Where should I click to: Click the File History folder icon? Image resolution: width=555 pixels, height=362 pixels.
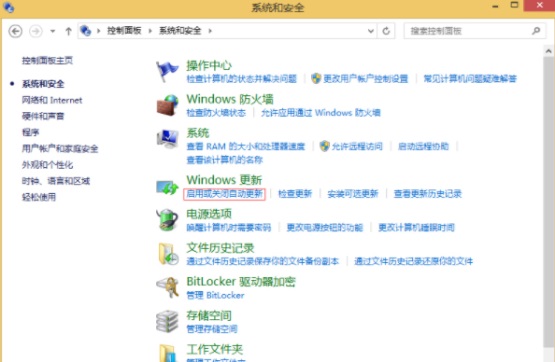167,254
